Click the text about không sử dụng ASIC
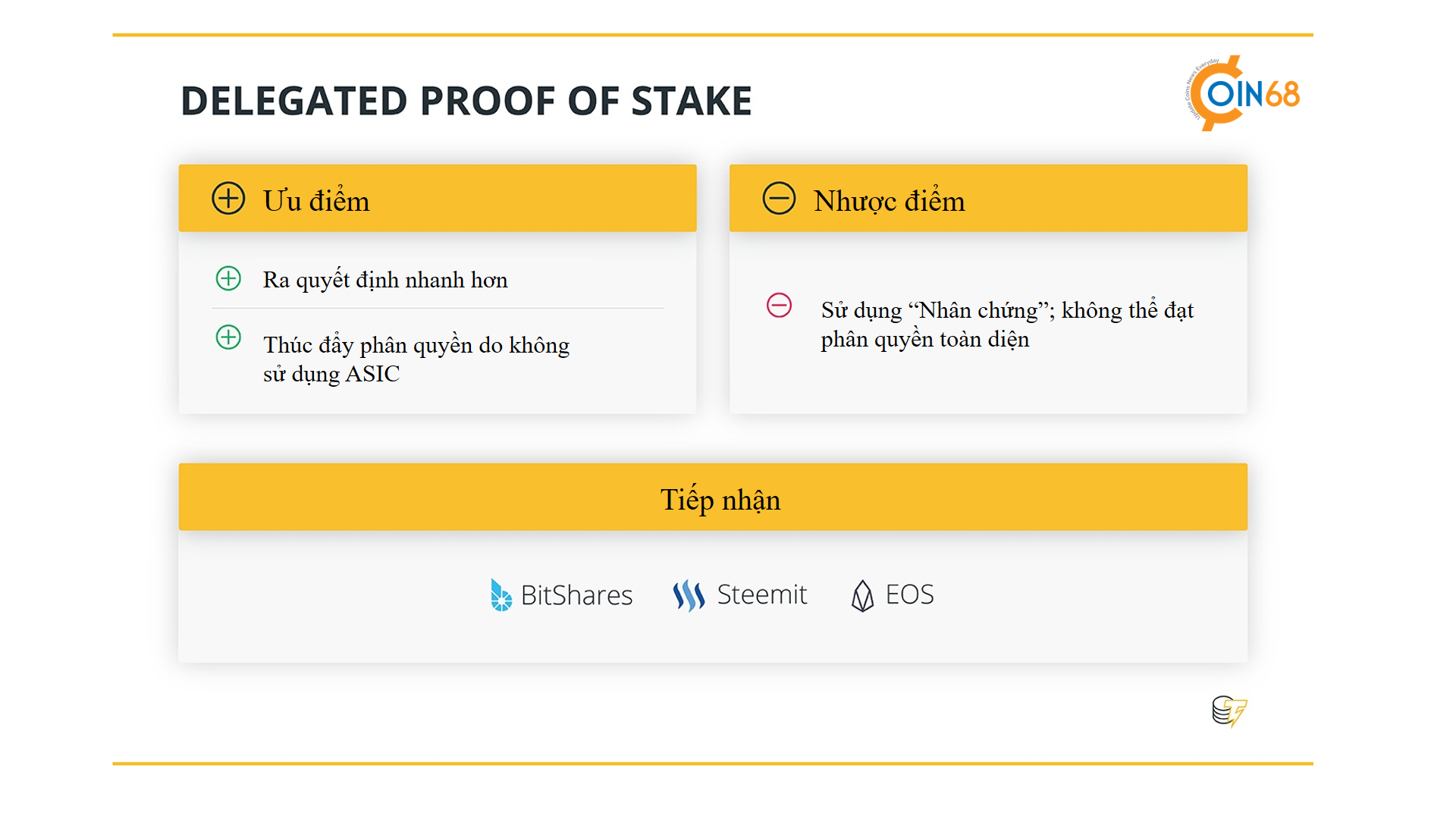The height and width of the screenshot is (819, 1456). (x=416, y=359)
